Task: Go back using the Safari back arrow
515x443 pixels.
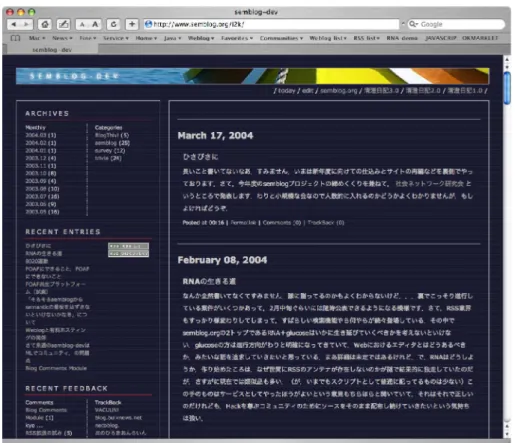Action: tap(14, 24)
